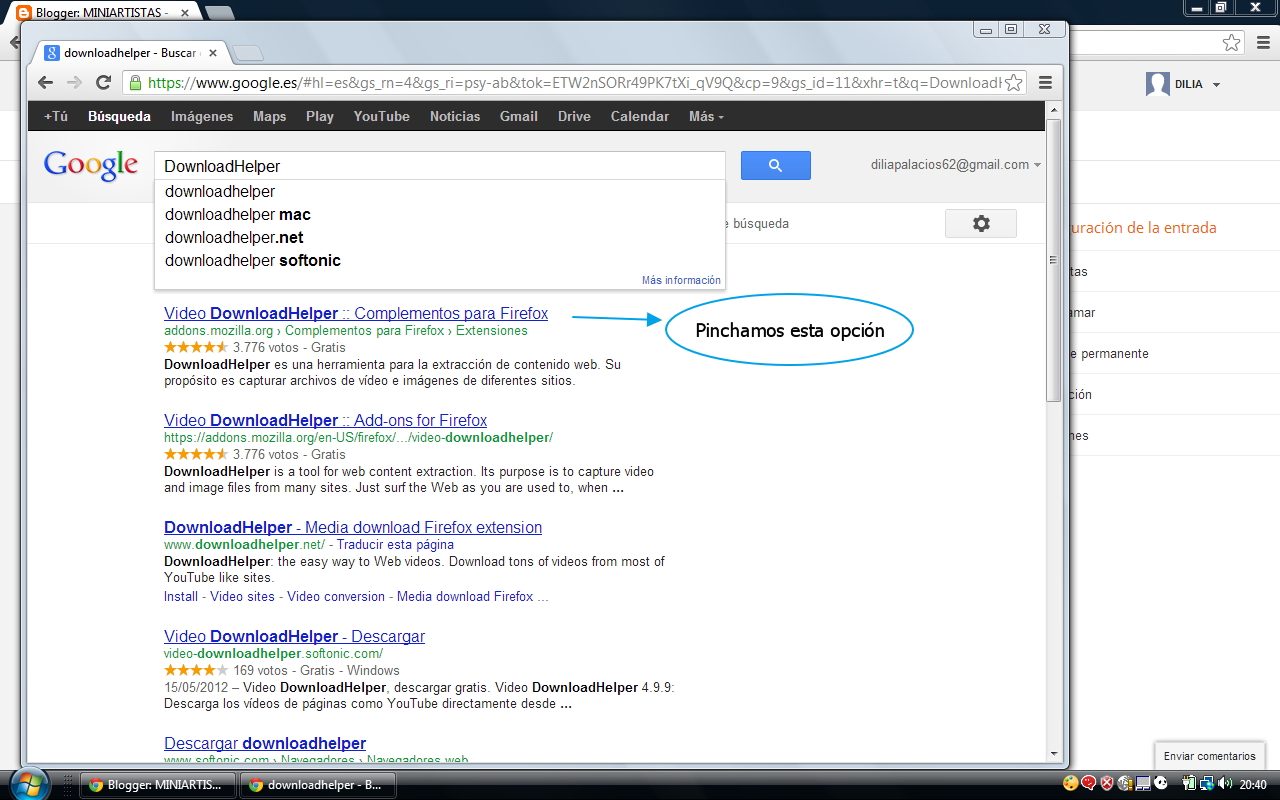Bookmark the Google search page with the star
Screen dimensions: 1280x800
(x=1013, y=82)
